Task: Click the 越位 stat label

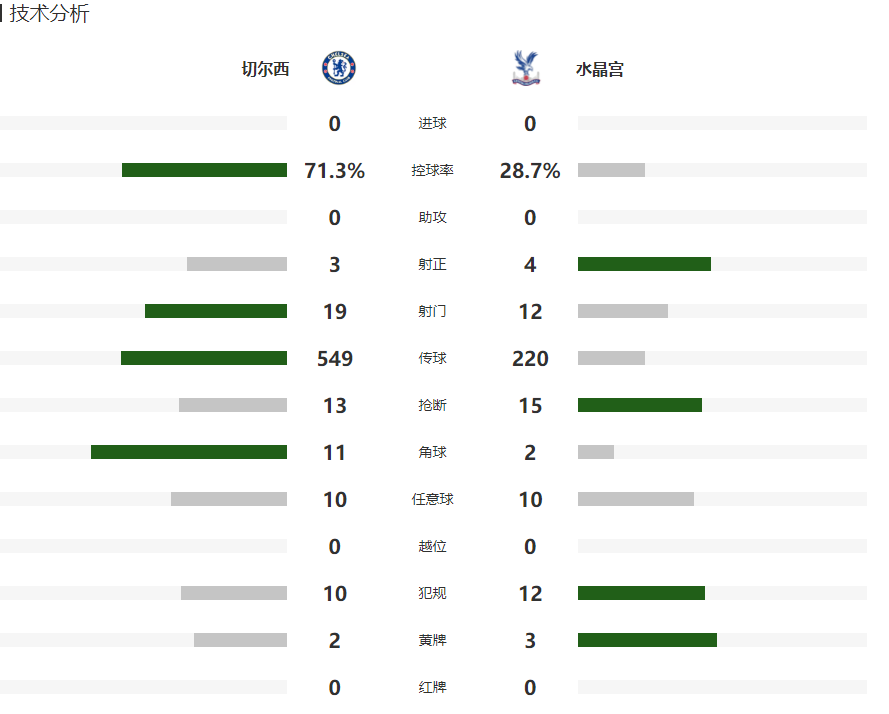Action: coord(432,547)
